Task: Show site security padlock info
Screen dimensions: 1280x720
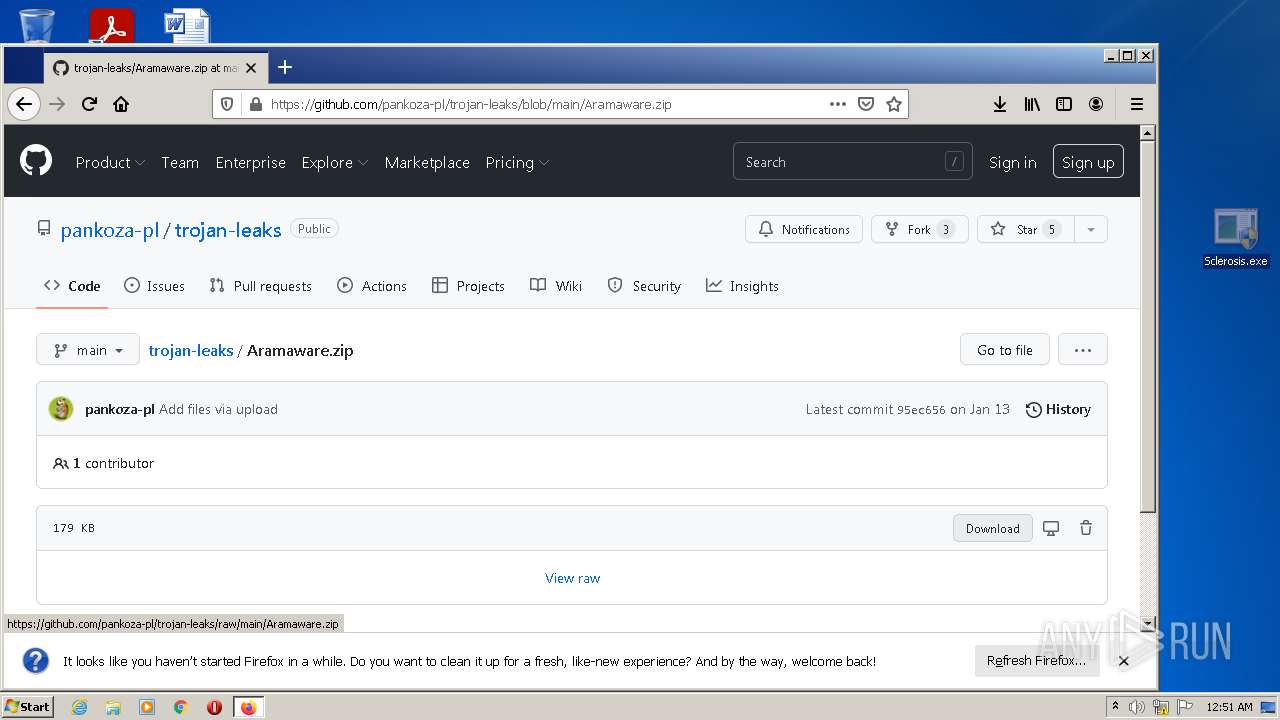Action: pyautogui.click(x=255, y=104)
